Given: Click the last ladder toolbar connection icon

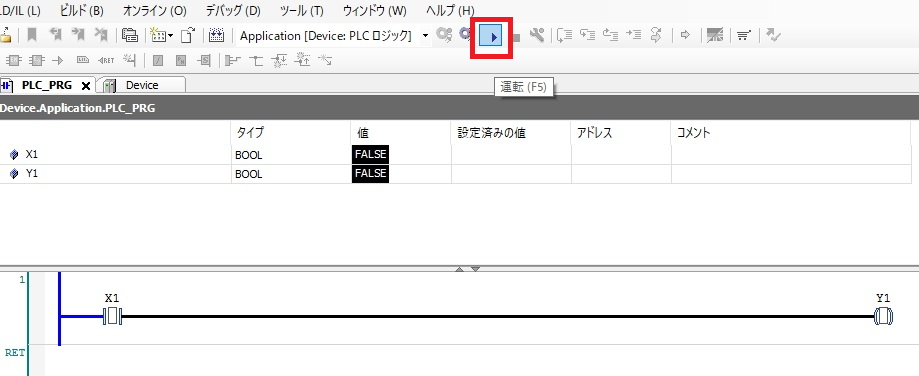Looking at the screenshot, I should pos(325,60).
